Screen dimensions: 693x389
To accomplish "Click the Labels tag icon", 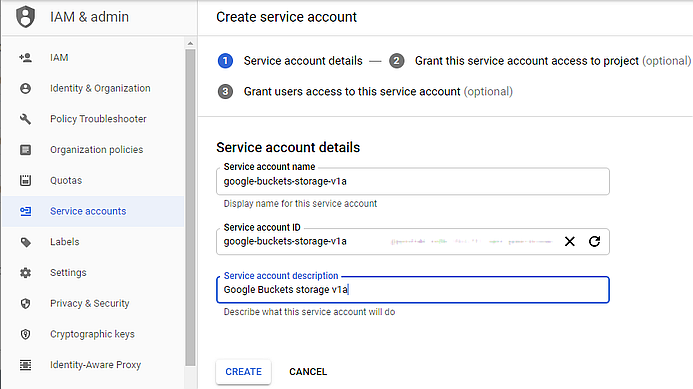I will click(26, 242).
